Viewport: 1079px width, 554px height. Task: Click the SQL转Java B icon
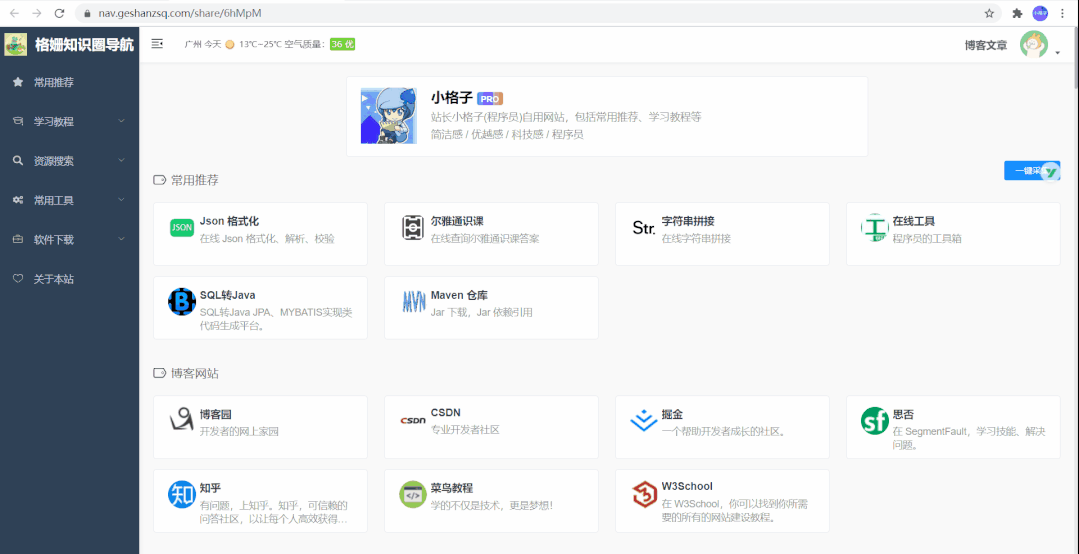coord(182,301)
